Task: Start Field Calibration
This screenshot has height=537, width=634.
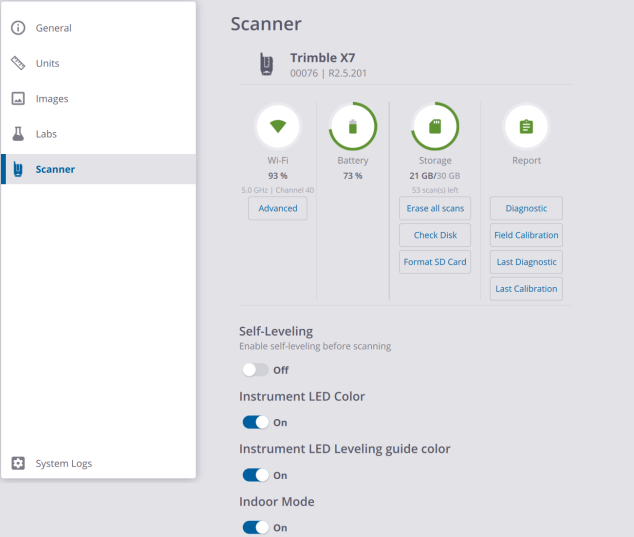Action: [x=526, y=235]
